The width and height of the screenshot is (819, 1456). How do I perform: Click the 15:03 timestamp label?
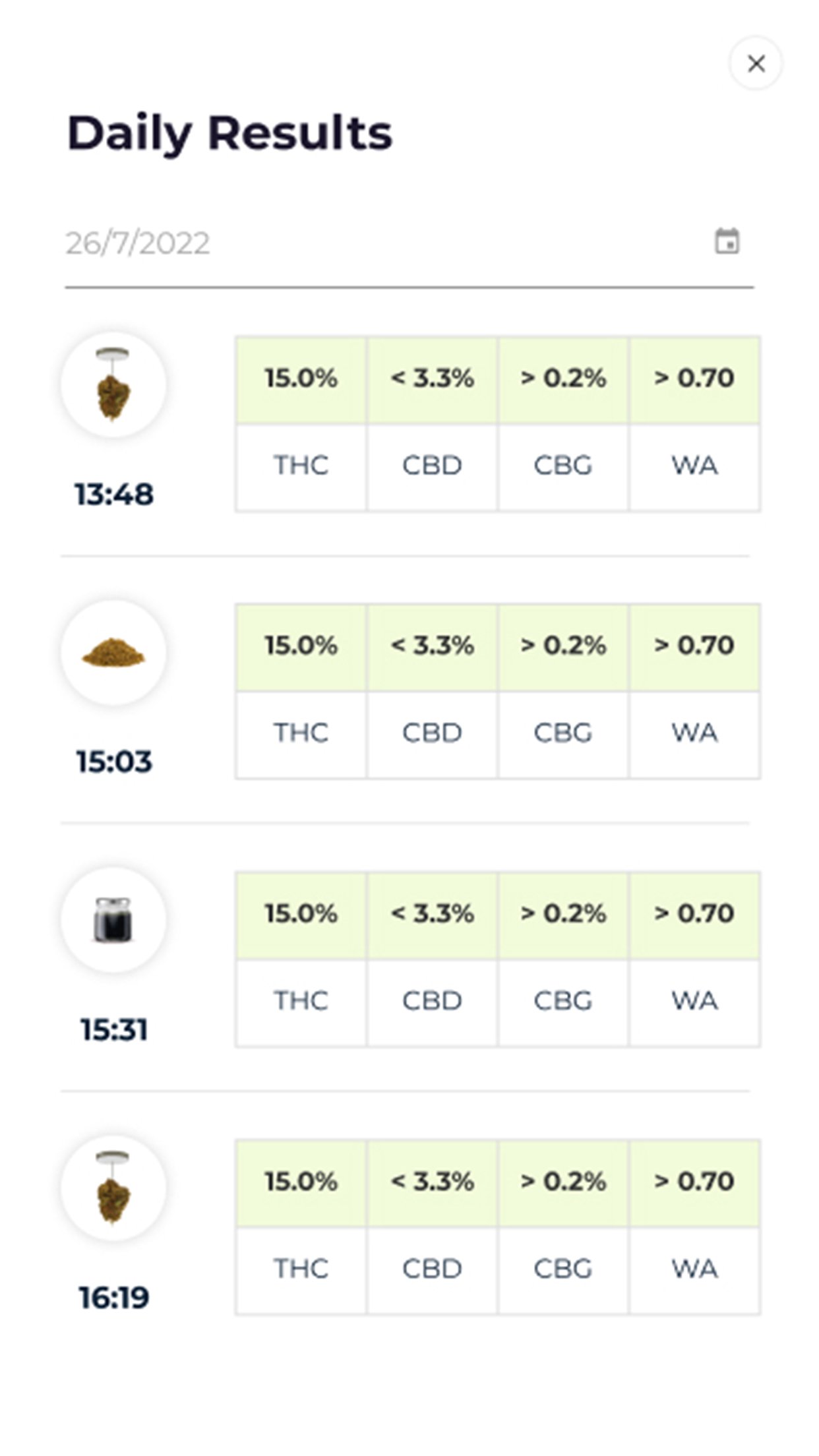click(114, 762)
